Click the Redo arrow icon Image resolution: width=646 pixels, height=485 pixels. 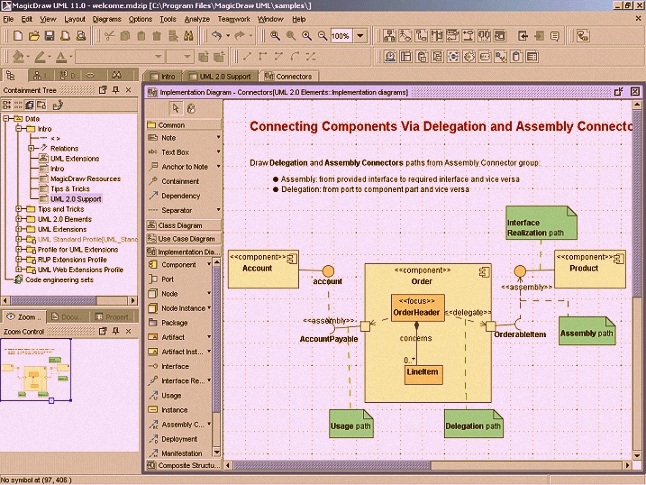click(x=239, y=36)
